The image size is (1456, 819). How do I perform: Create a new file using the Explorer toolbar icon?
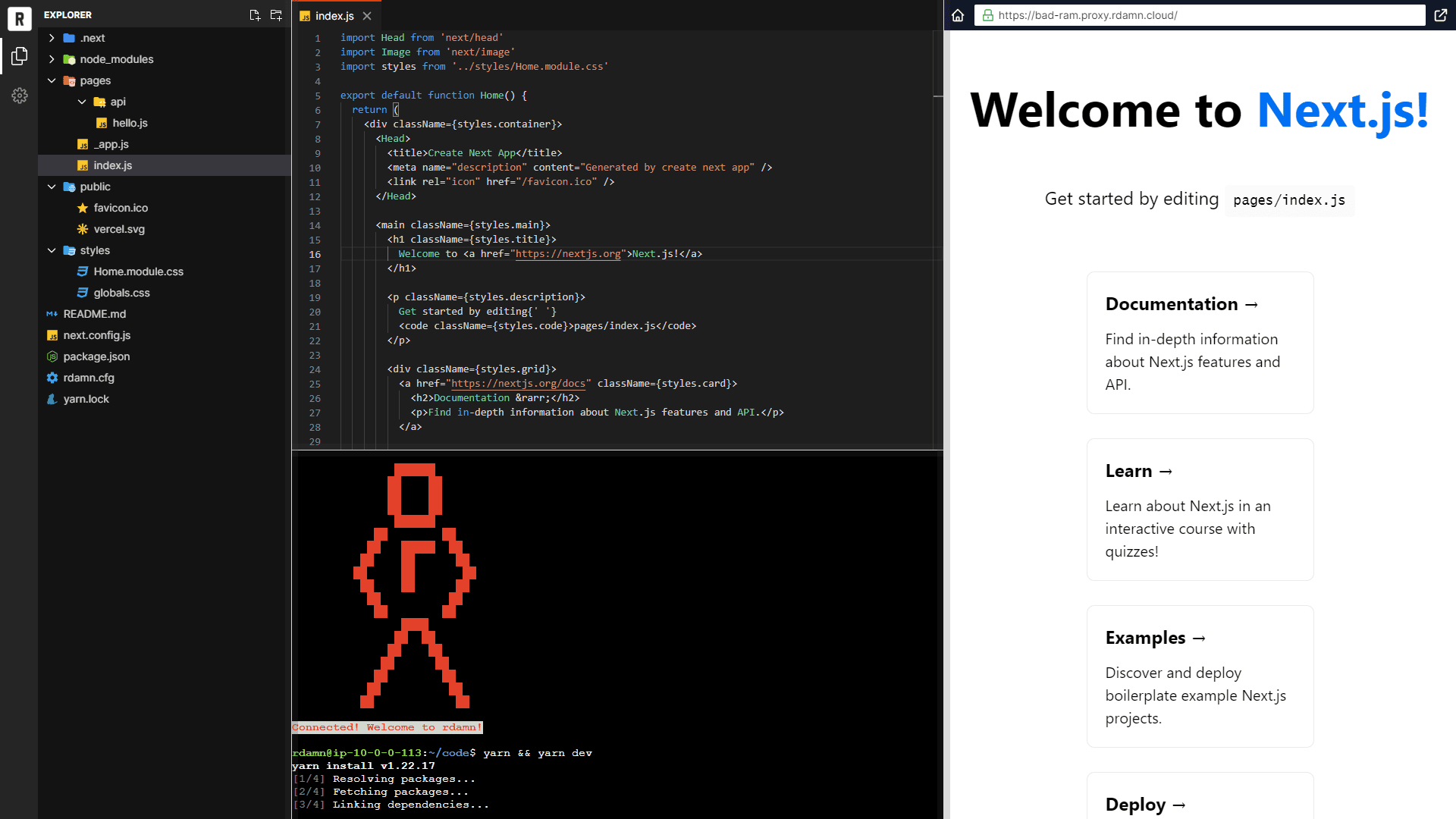255,15
